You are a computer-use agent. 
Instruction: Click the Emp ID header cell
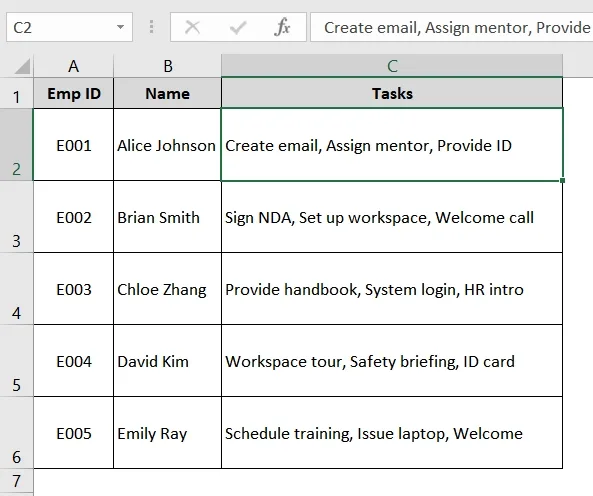[x=74, y=93]
